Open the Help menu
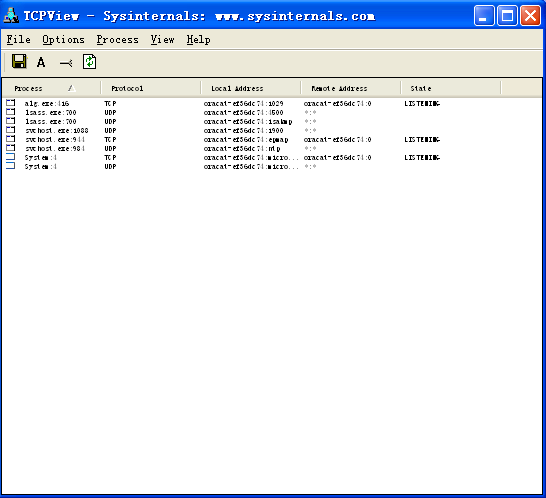 pyautogui.click(x=198, y=40)
